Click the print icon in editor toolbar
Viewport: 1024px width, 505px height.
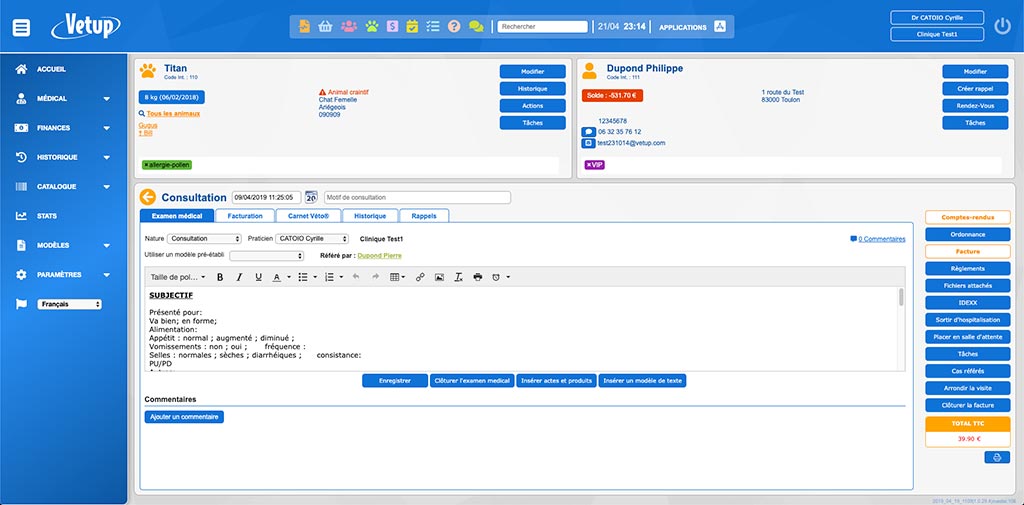click(477, 277)
